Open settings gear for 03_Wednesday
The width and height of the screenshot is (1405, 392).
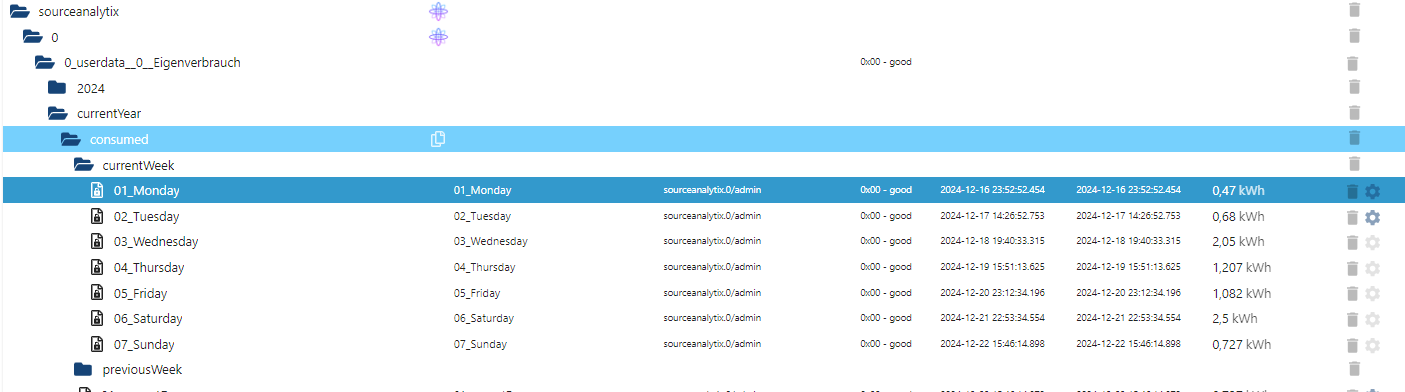tap(1372, 242)
